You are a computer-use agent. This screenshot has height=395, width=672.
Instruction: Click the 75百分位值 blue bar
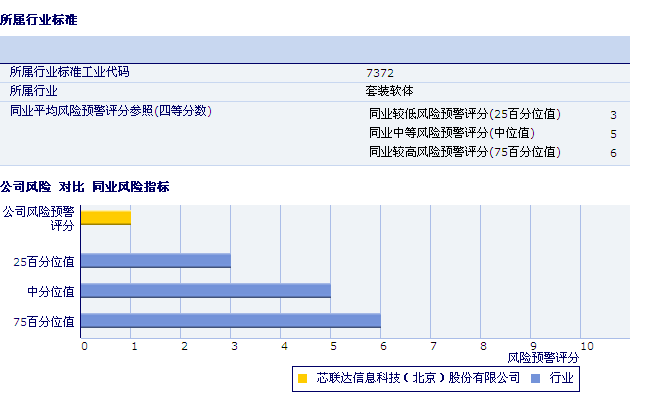(x=231, y=320)
